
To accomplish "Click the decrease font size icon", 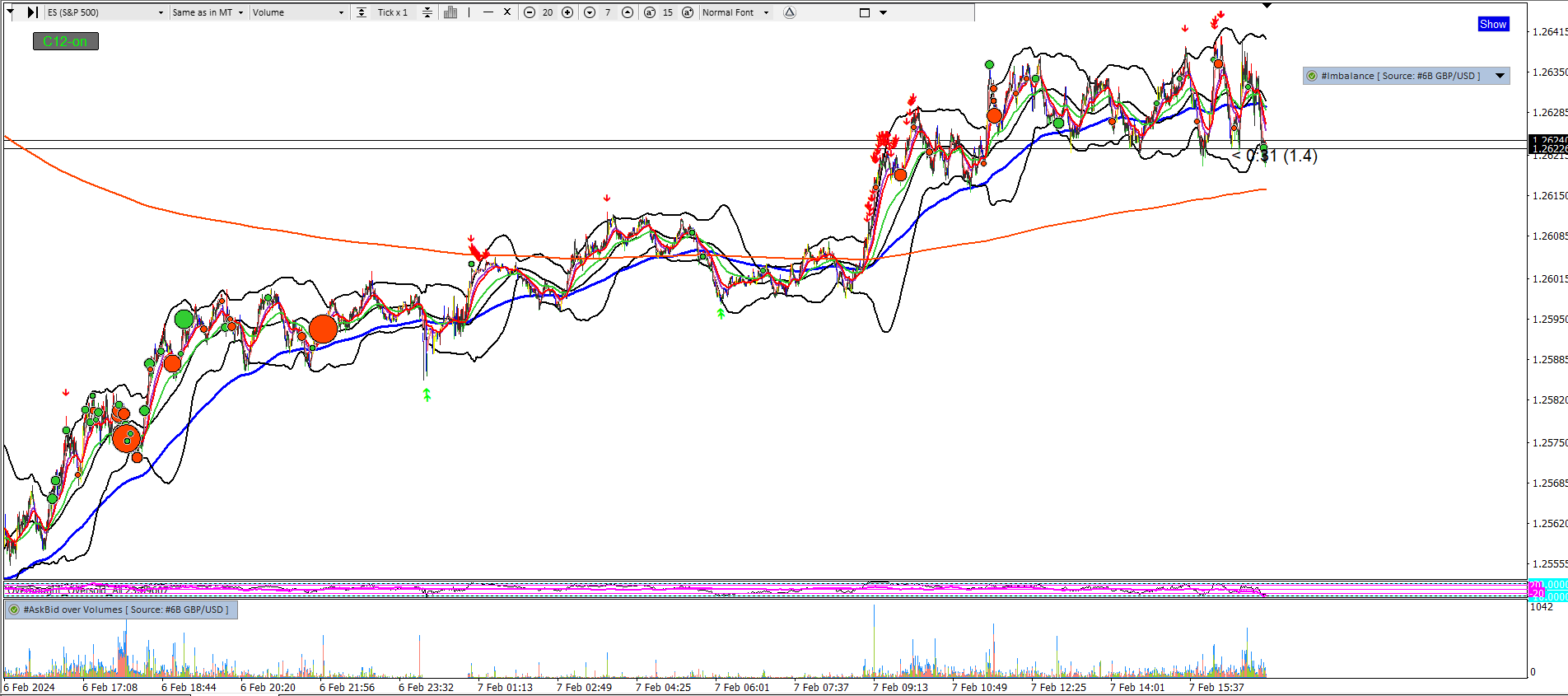I will pyautogui.click(x=650, y=12).
